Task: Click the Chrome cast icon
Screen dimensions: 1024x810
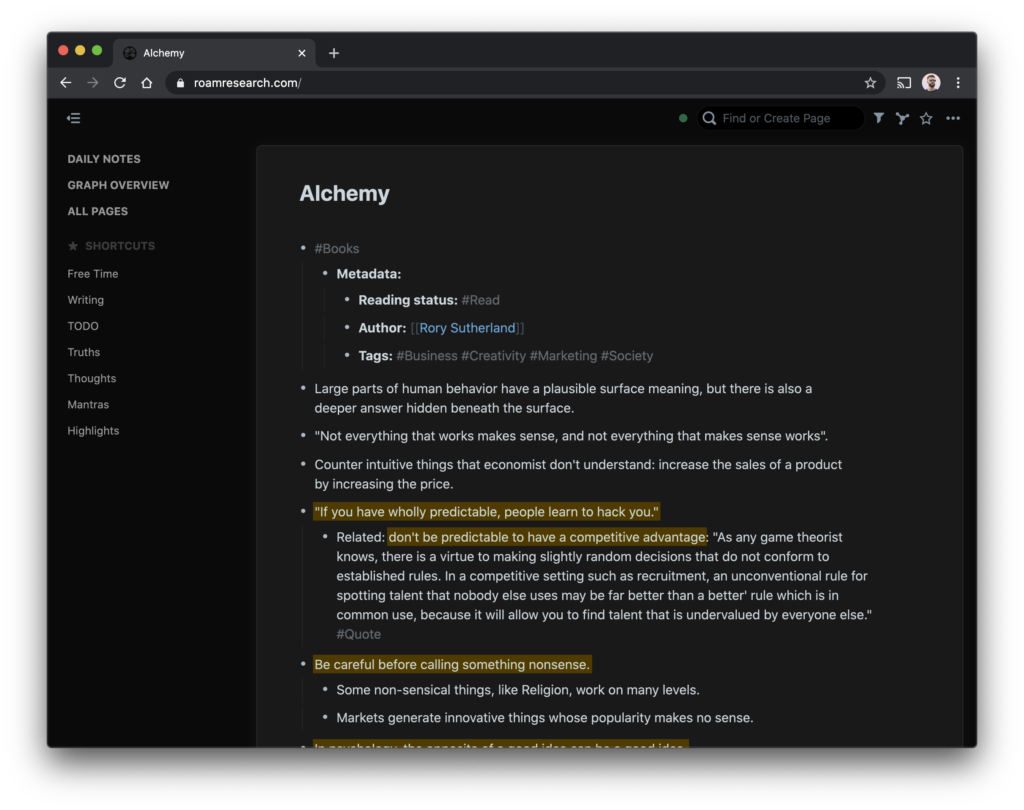Action: 904,83
